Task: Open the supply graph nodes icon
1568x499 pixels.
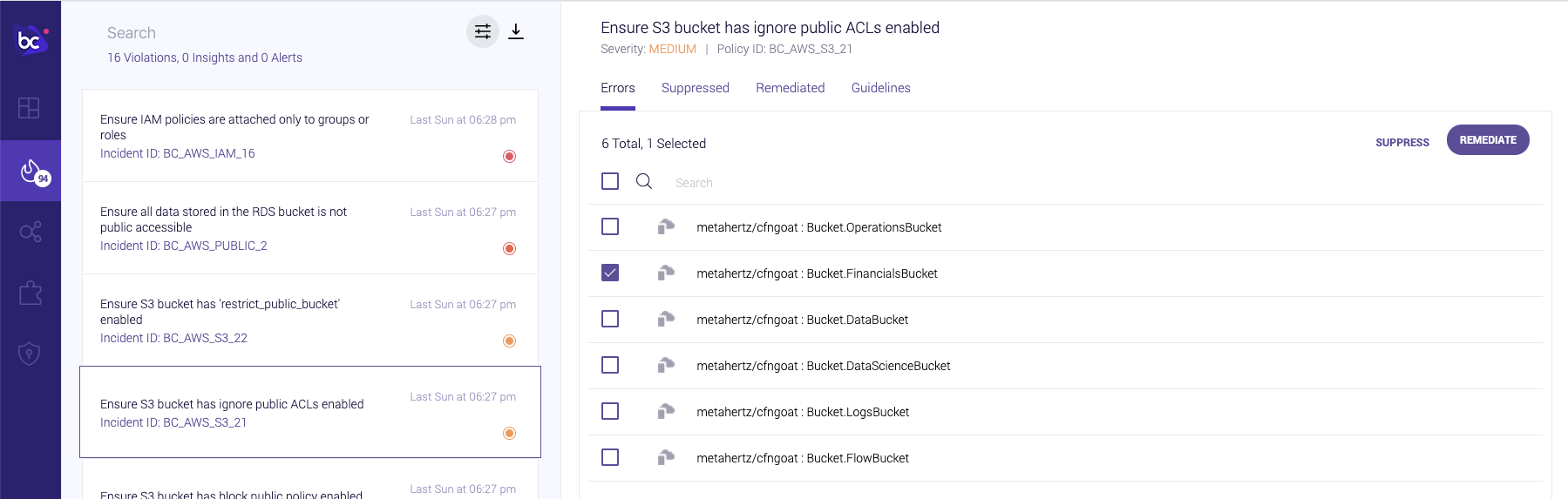Action: click(31, 232)
